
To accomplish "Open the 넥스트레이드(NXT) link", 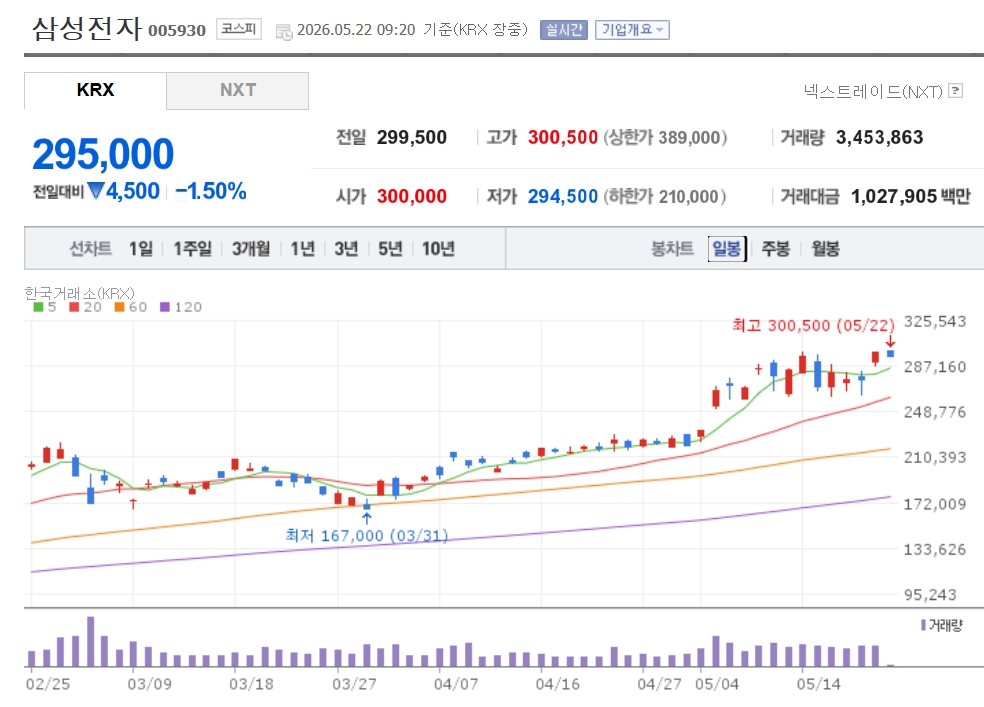I will pyautogui.click(x=873, y=92).
